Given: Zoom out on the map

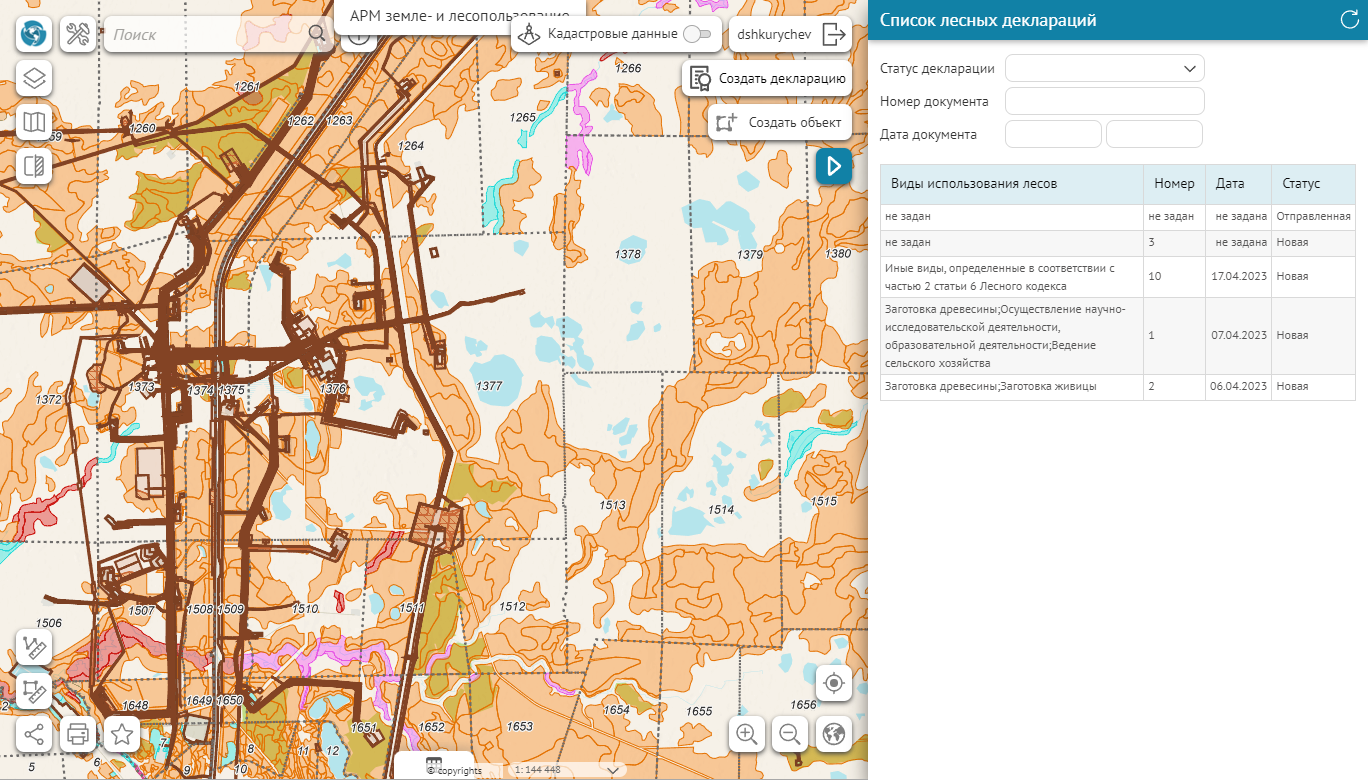Looking at the screenshot, I should pyautogui.click(x=789, y=734).
